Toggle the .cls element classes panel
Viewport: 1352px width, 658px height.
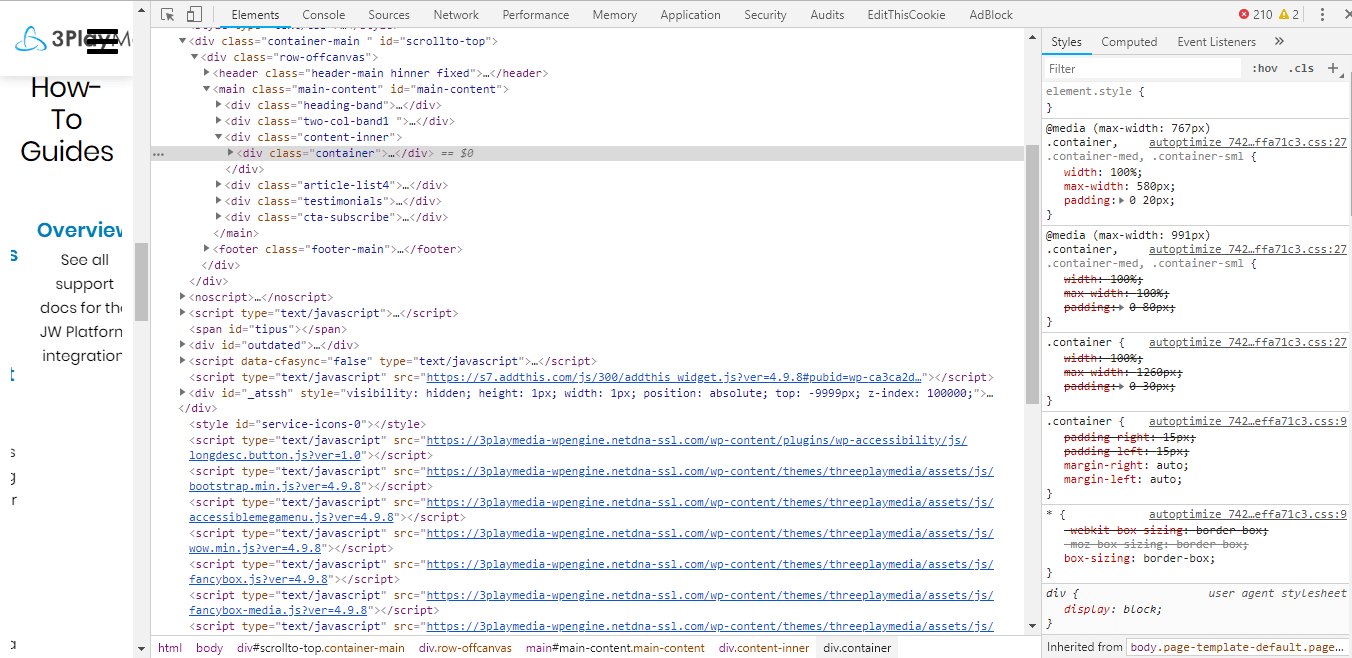[x=1302, y=68]
